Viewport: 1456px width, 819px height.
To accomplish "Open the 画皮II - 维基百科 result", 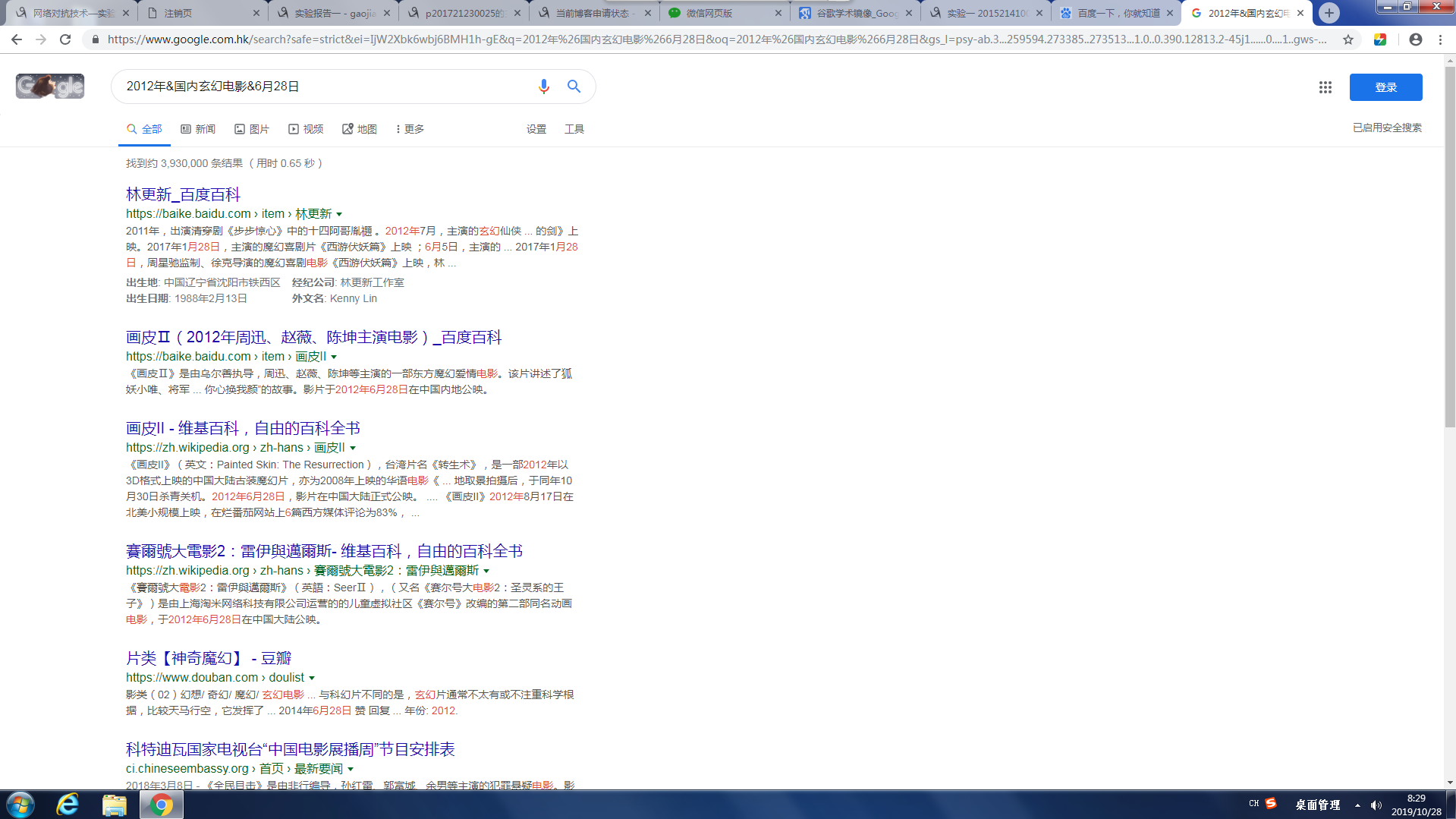I will [x=243, y=428].
